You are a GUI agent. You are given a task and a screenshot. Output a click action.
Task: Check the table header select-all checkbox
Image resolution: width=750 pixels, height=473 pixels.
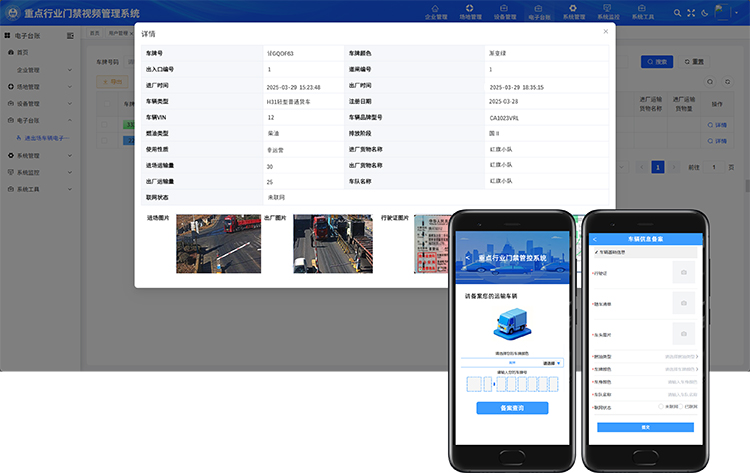click(105, 103)
